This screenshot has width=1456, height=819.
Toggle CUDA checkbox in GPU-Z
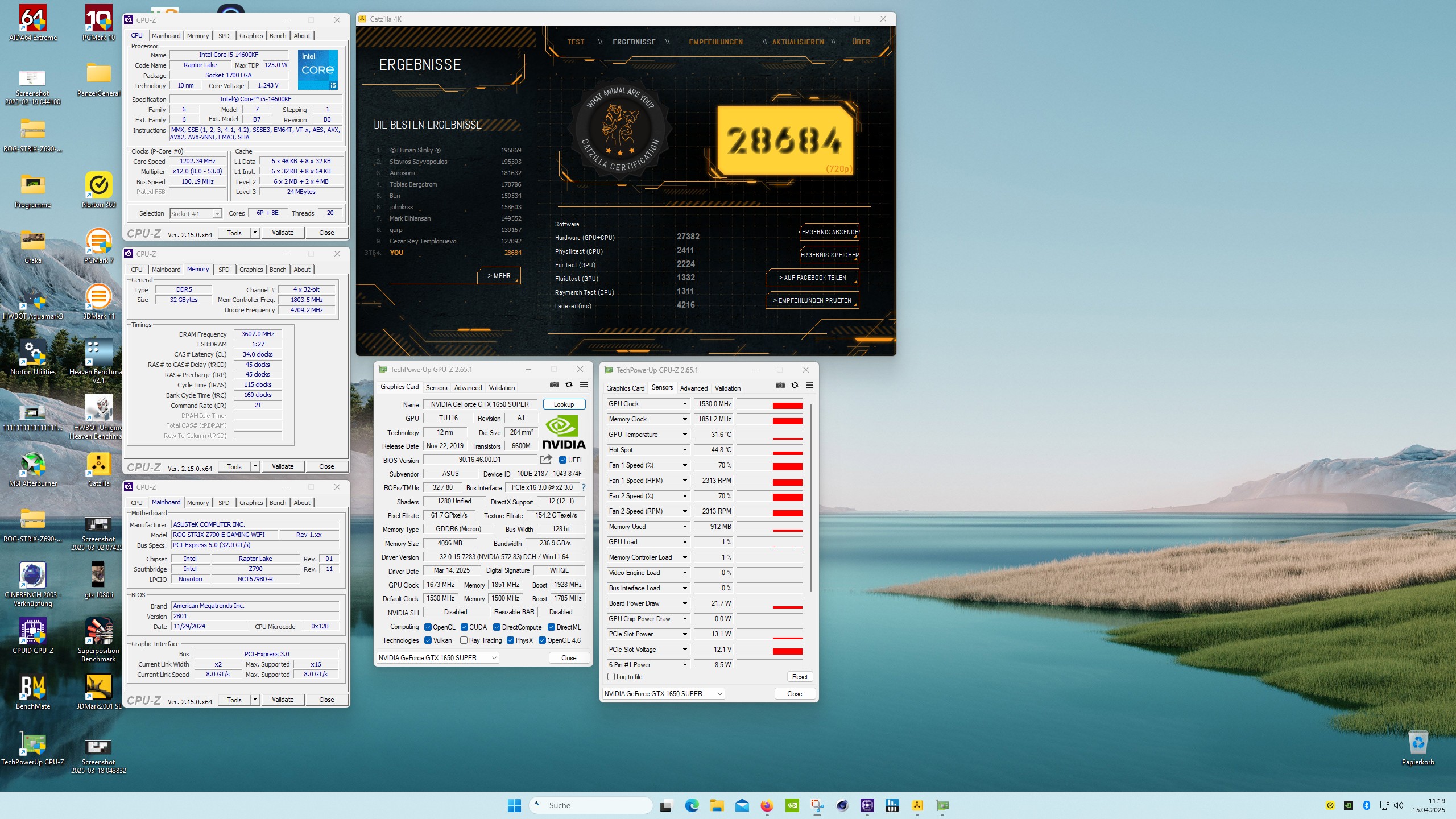coord(464,627)
